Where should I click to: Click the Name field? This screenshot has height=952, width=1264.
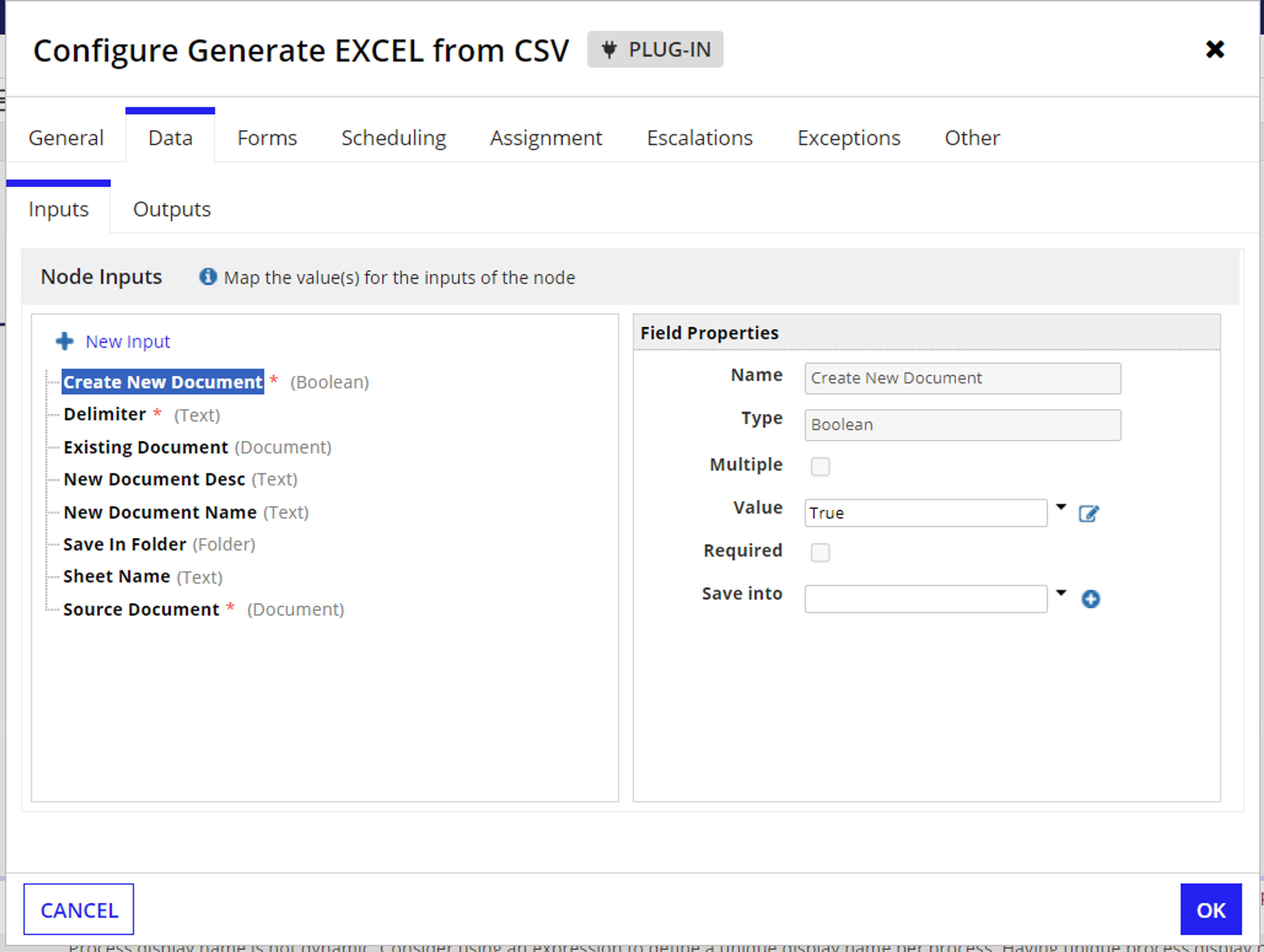tap(963, 378)
